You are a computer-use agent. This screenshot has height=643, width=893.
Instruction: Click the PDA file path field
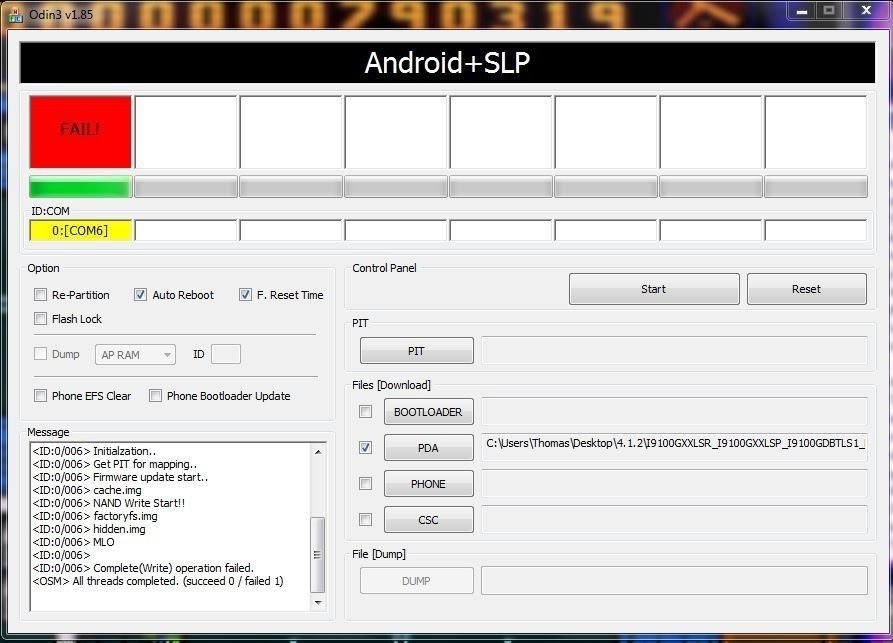[674, 447]
